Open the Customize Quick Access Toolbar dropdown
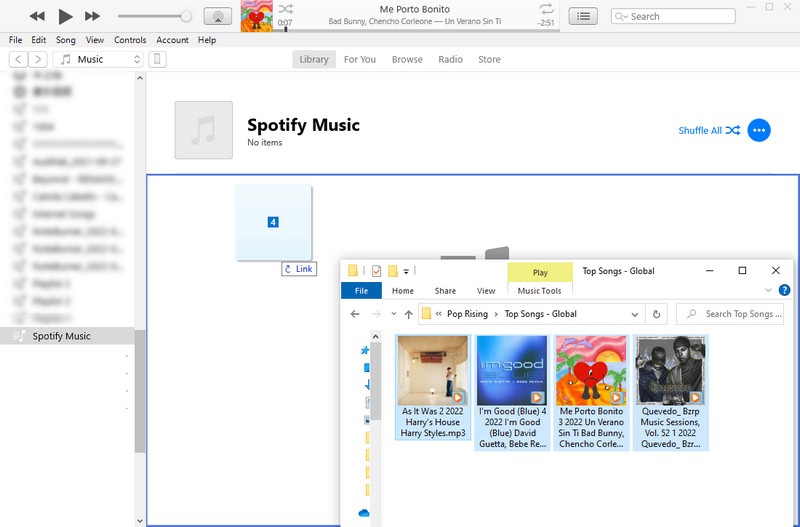 [x=406, y=271]
